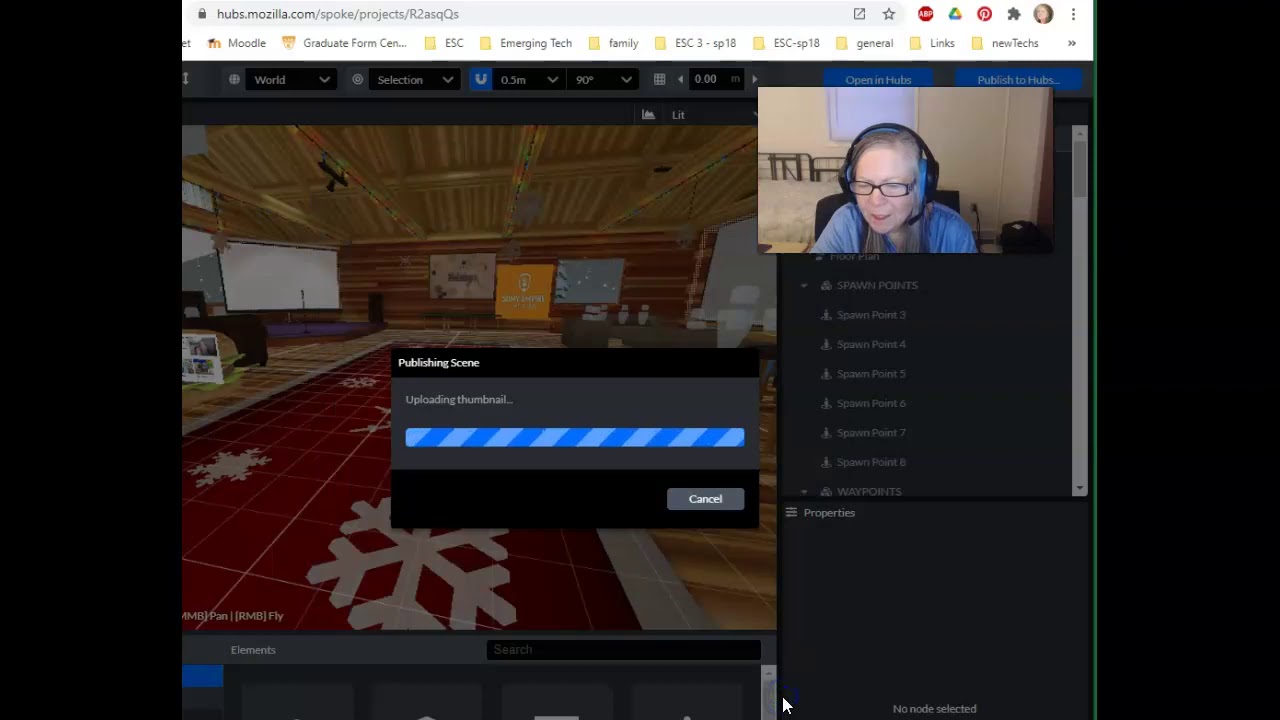Screen dimensions: 1280x720
Task: Select Spawn Point 4 in hierarchy
Action: click(871, 344)
